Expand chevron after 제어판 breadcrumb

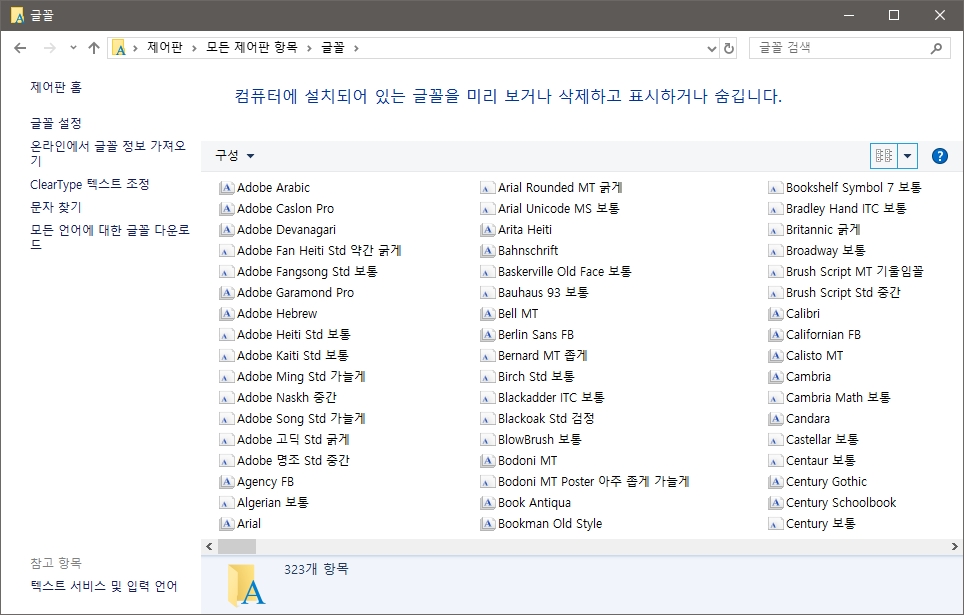194,48
